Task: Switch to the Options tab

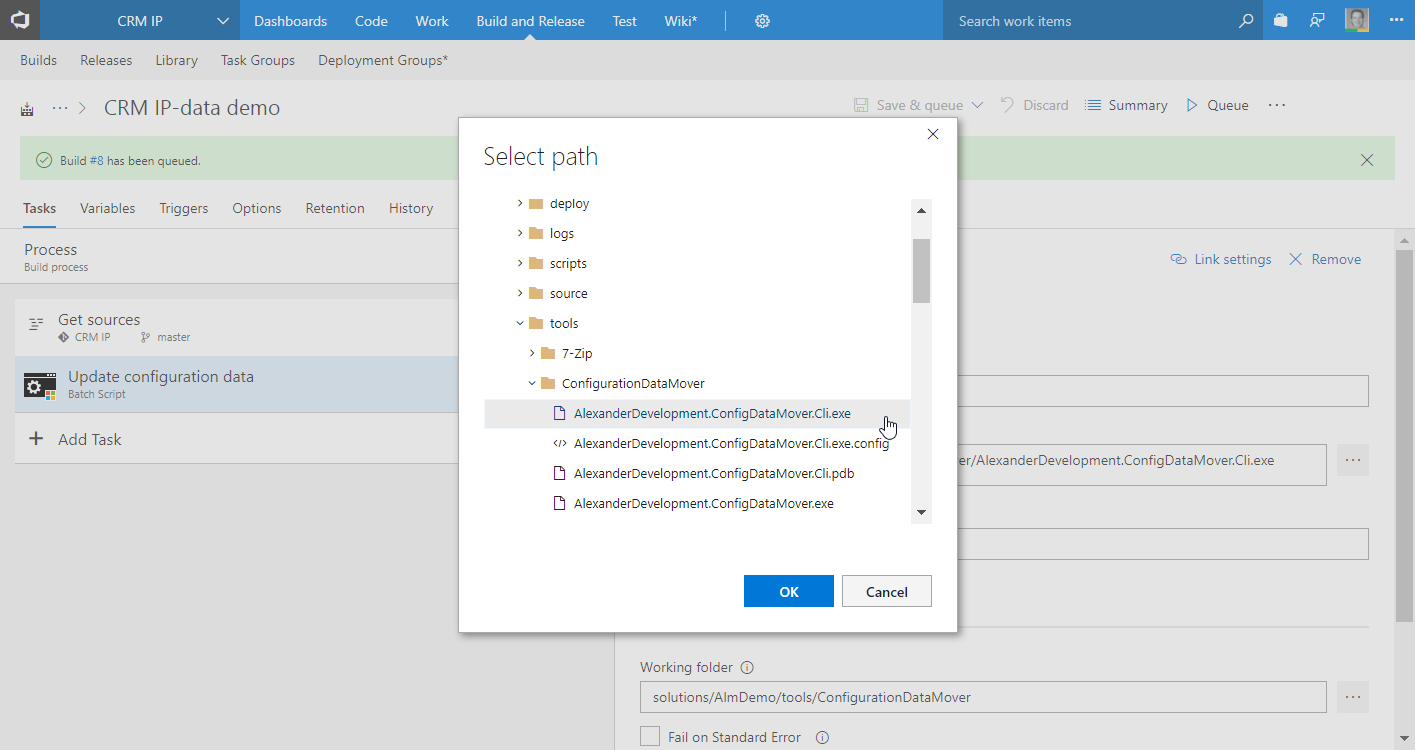Action: point(257,208)
